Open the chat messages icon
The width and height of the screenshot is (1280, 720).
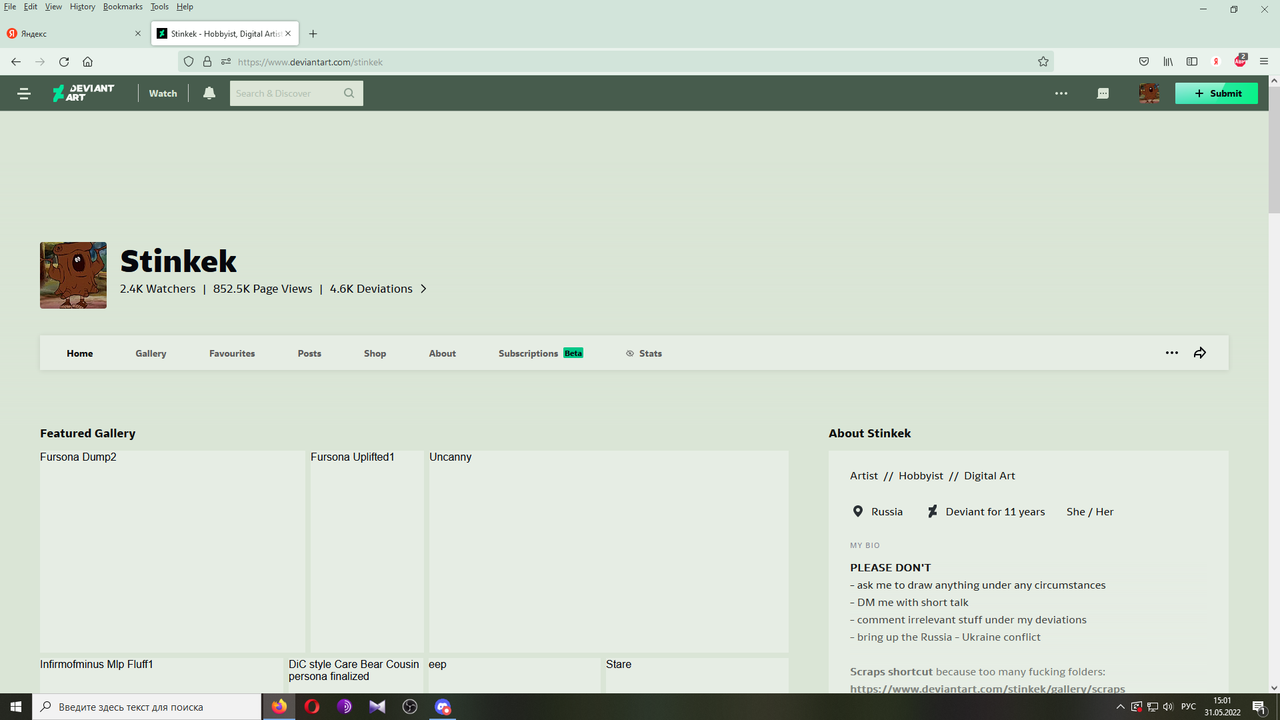1103,93
